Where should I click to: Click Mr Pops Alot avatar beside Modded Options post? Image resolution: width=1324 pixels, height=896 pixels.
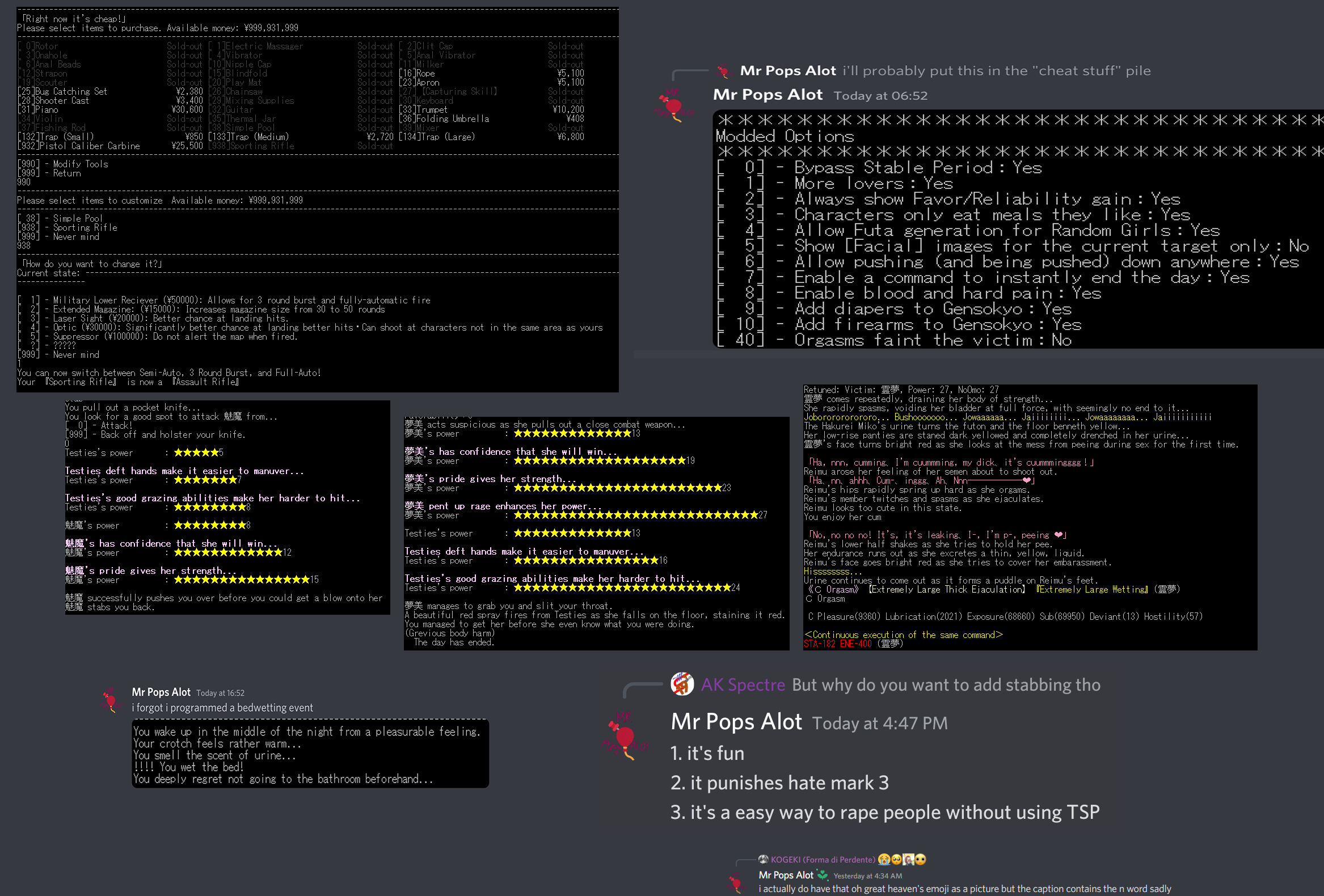tap(673, 105)
